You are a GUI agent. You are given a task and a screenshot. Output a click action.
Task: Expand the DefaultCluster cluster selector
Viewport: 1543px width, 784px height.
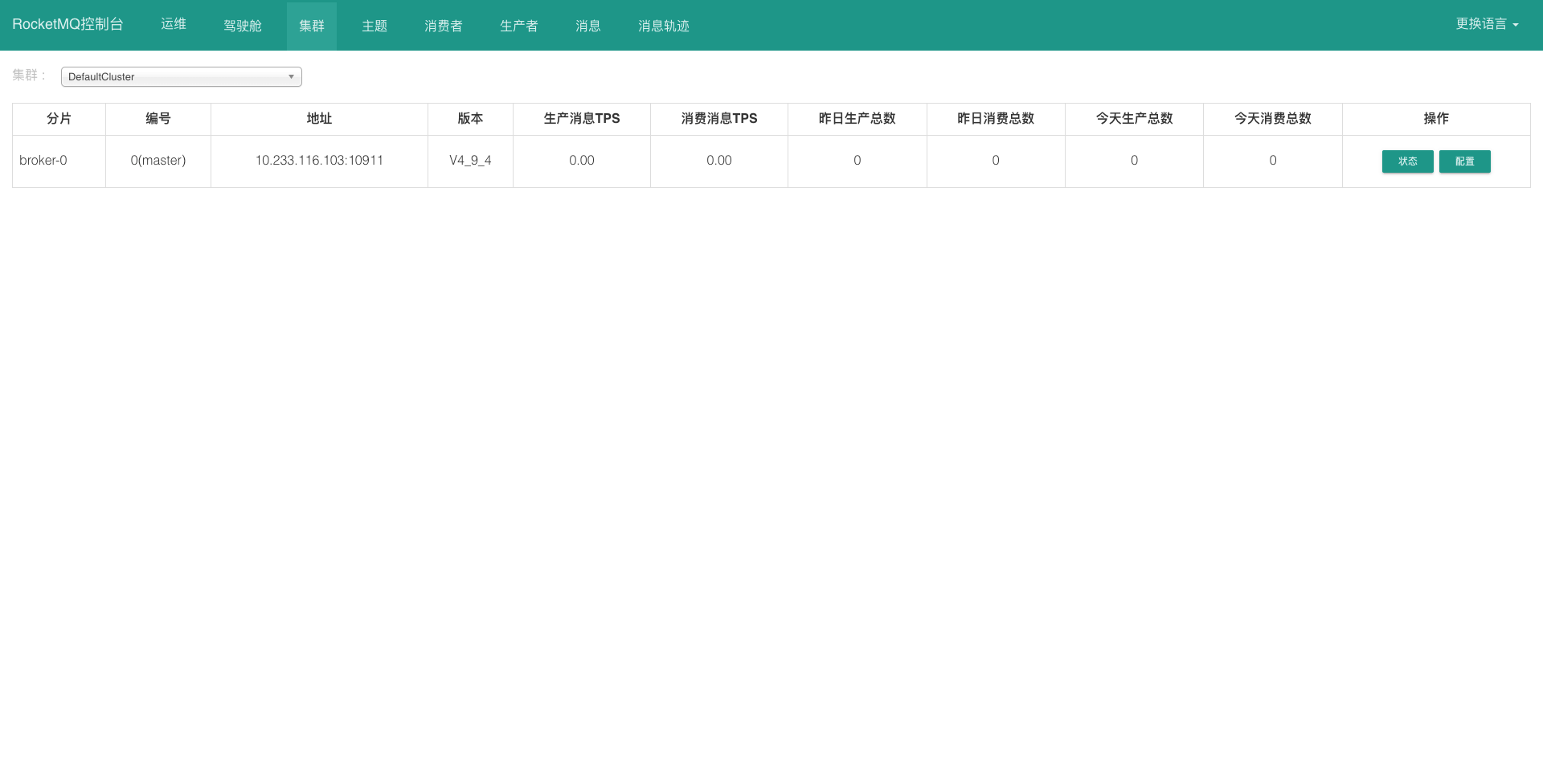(x=182, y=77)
